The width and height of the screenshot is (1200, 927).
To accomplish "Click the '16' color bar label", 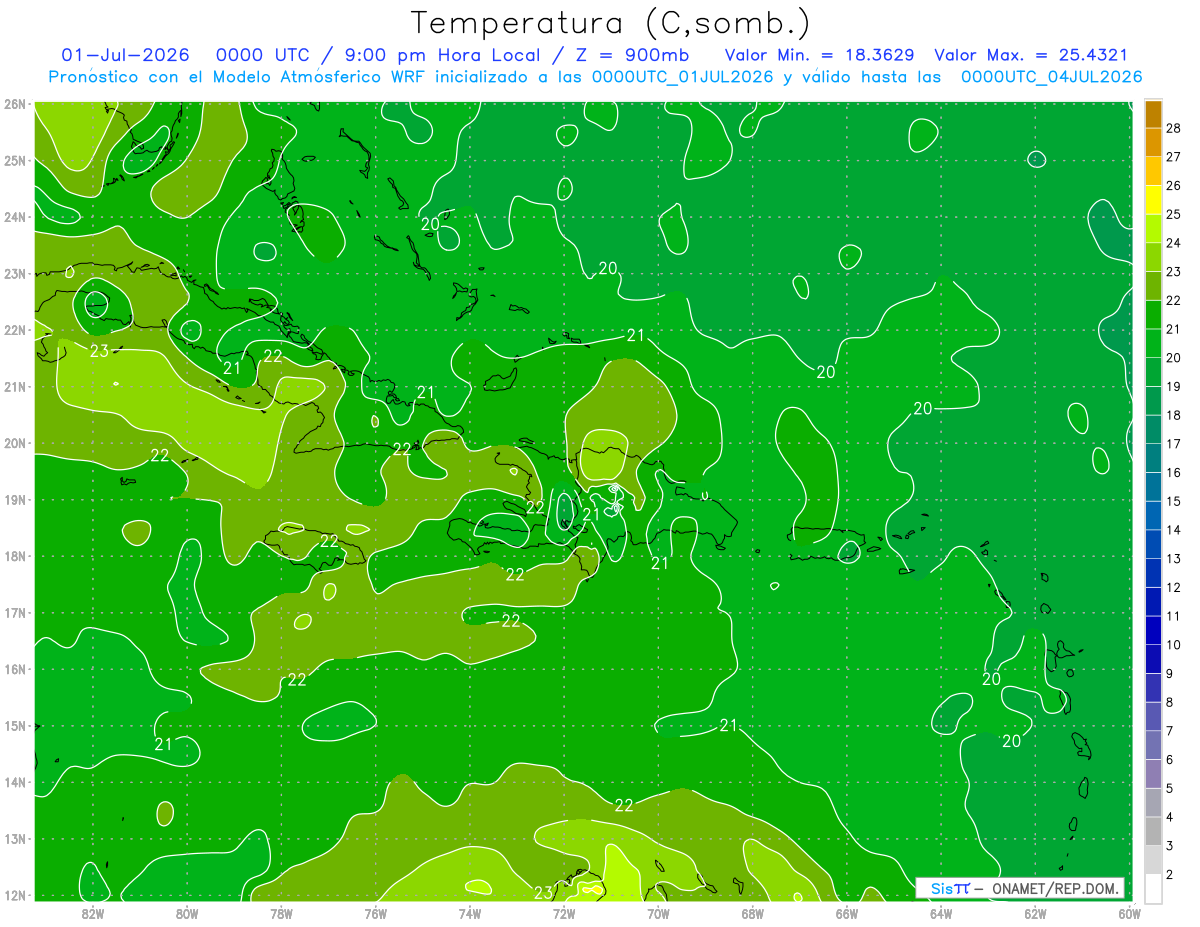I will coord(1174,472).
